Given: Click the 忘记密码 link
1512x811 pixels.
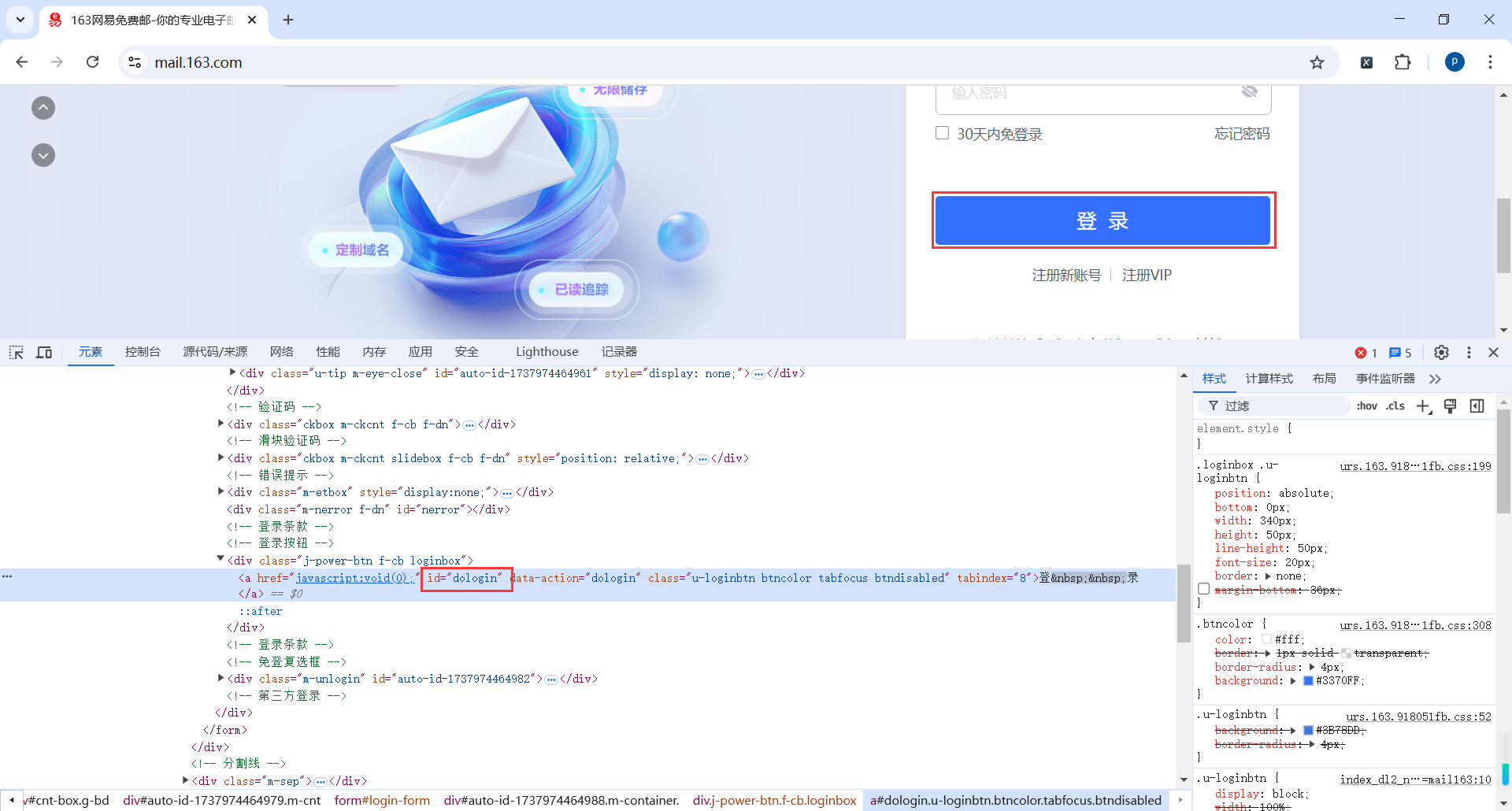Looking at the screenshot, I should (1242, 134).
